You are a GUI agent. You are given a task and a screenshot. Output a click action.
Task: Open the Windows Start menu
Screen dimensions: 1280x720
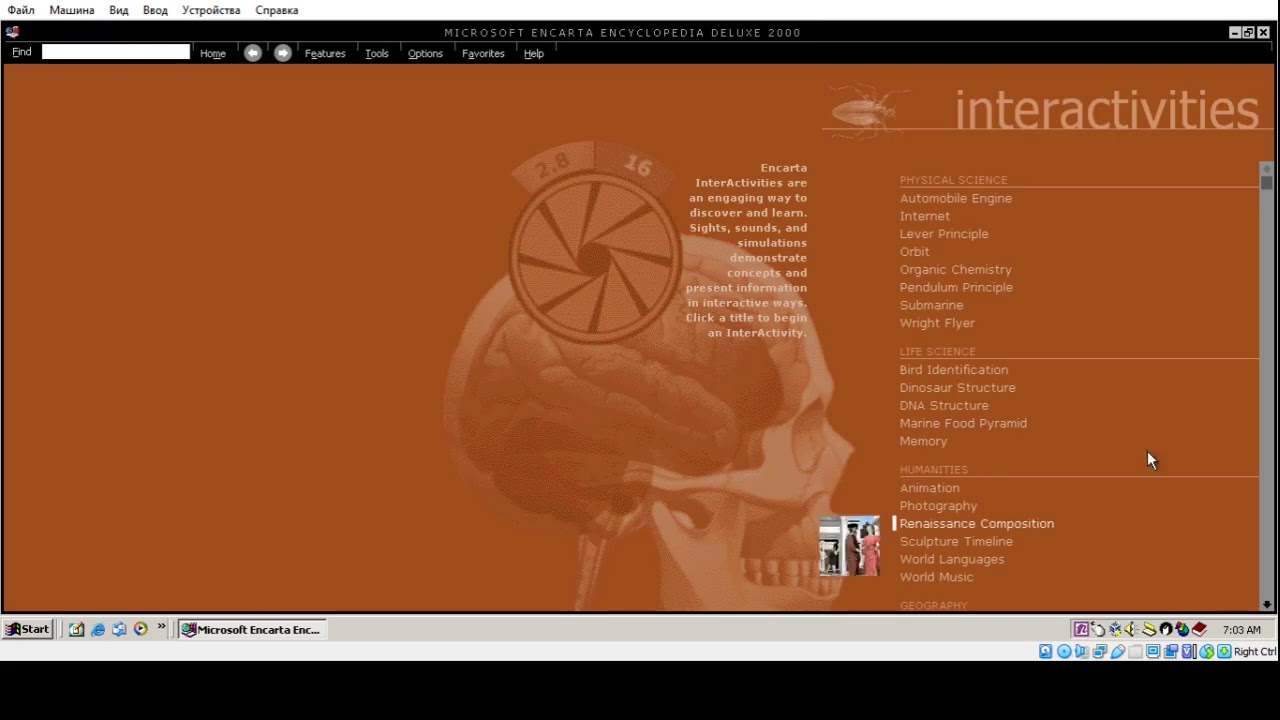27,629
